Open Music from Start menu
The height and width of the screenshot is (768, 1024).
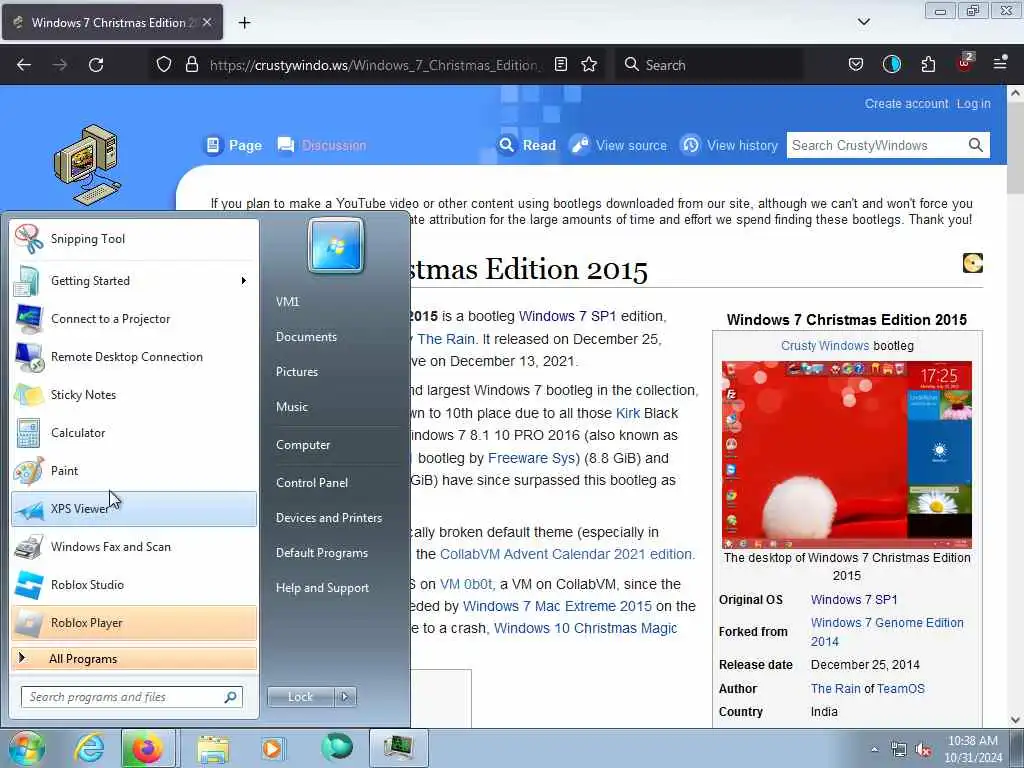pyautogui.click(x=292, y=407)
